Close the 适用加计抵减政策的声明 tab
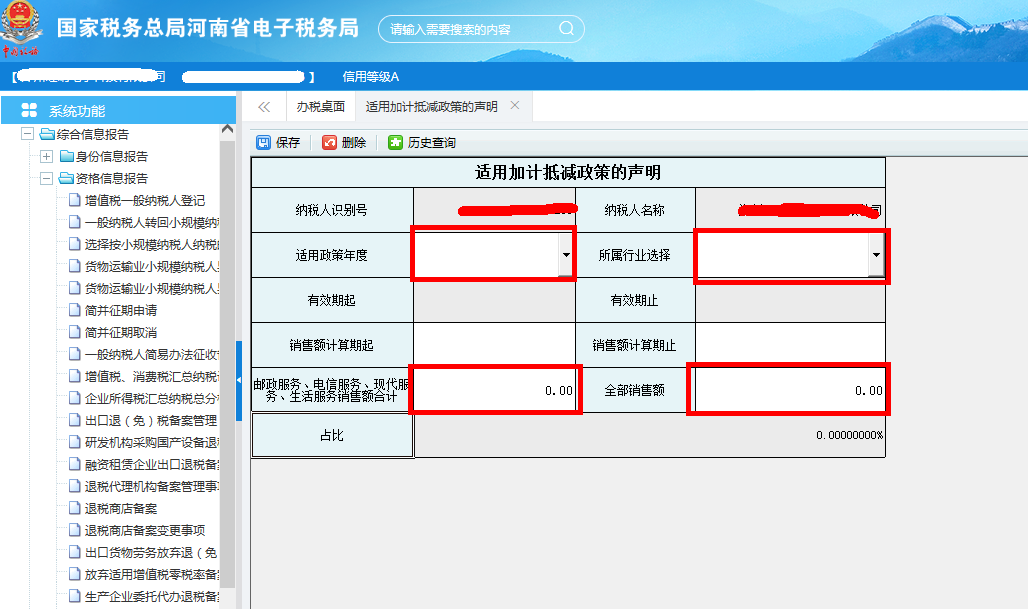Image resolution: width=1028 pixels, height=609 pixels. [x=516, y=104]
